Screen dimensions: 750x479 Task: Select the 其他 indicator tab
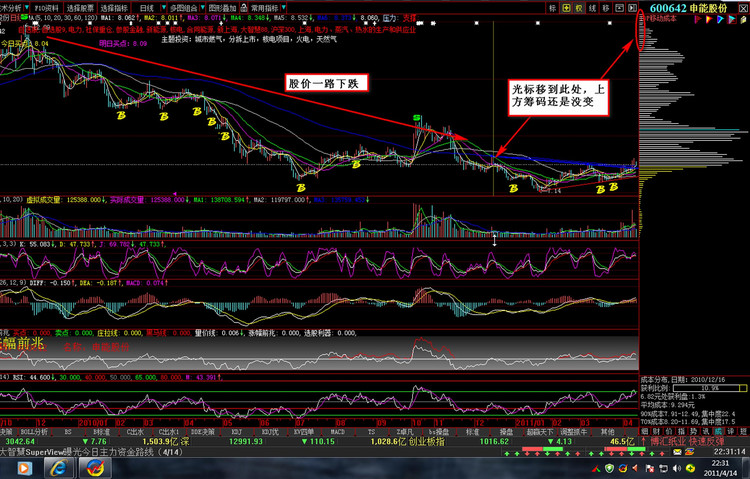(x=607, y=432)
